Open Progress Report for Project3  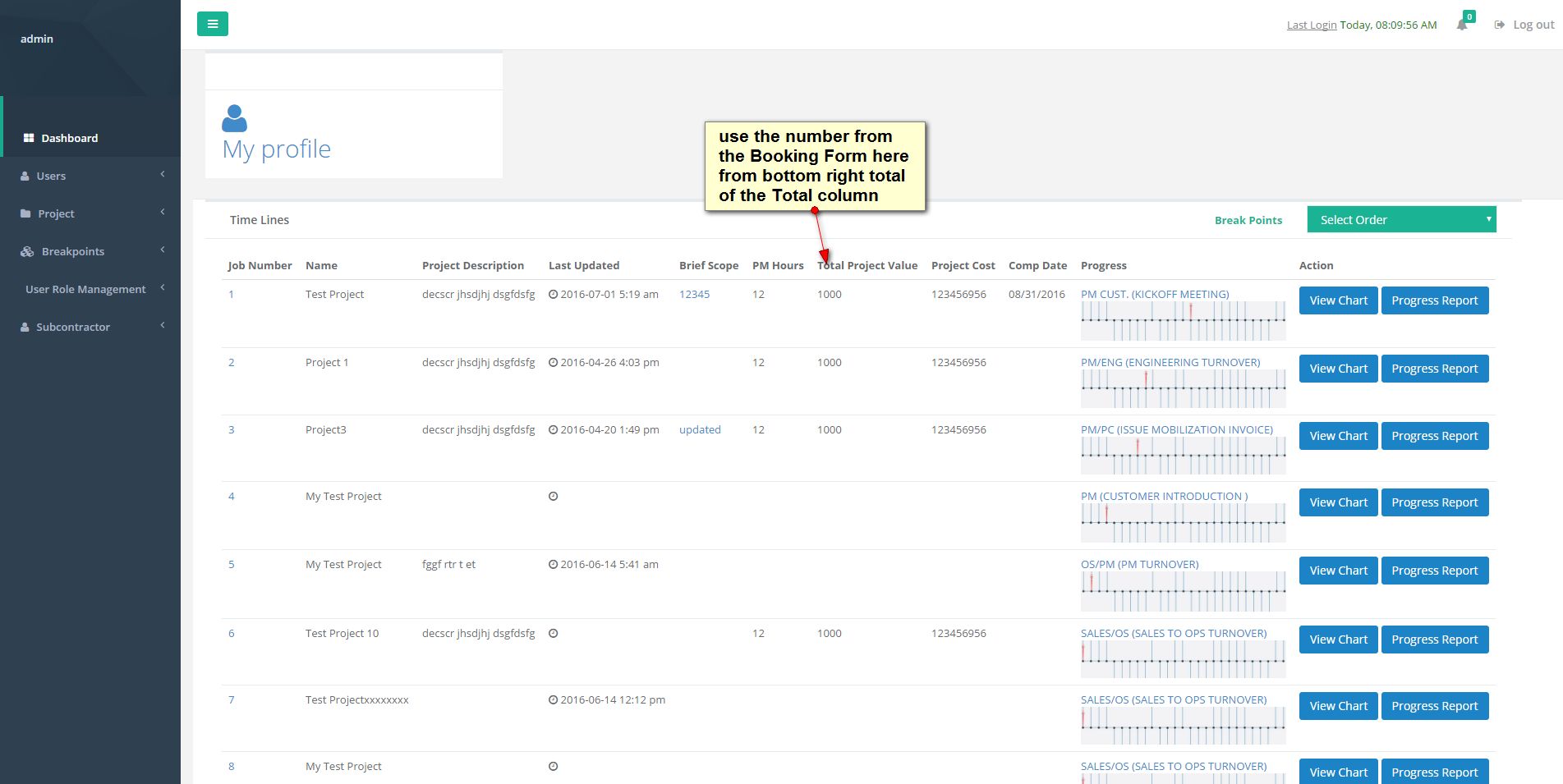[1435, 436]
